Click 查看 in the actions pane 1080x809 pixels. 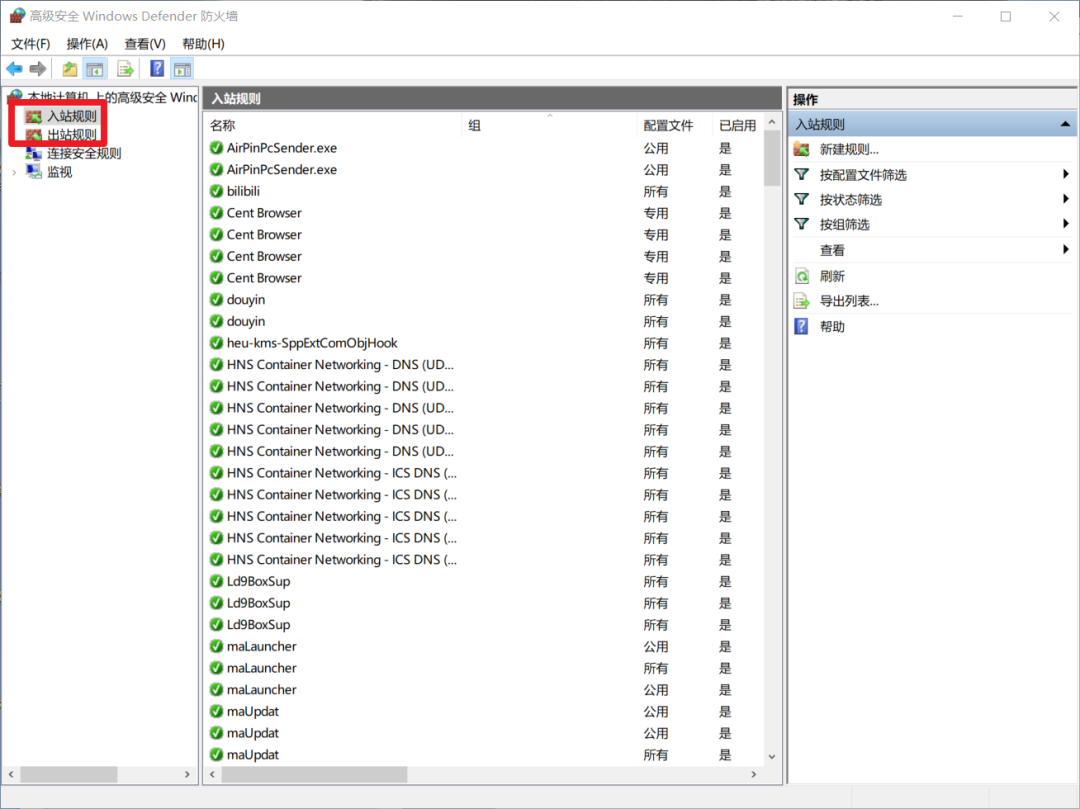click(832, 251)
